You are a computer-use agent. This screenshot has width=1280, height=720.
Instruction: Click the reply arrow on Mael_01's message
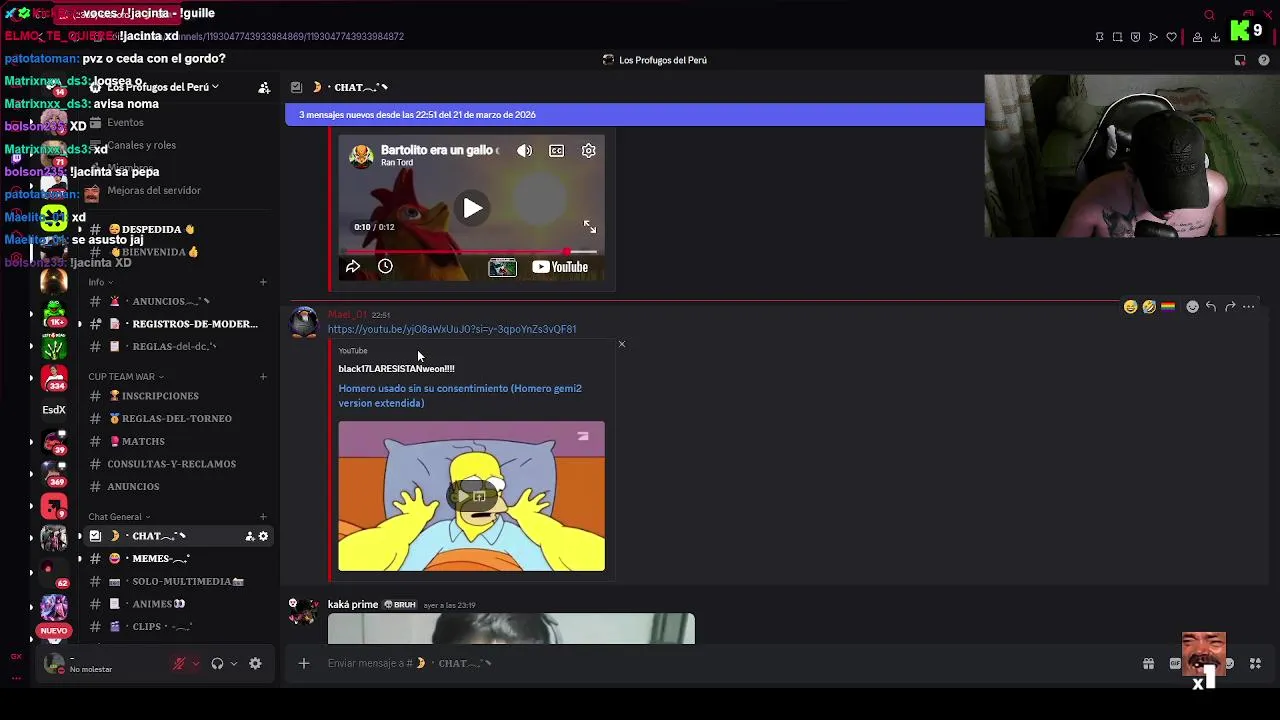coord(1211,307)
